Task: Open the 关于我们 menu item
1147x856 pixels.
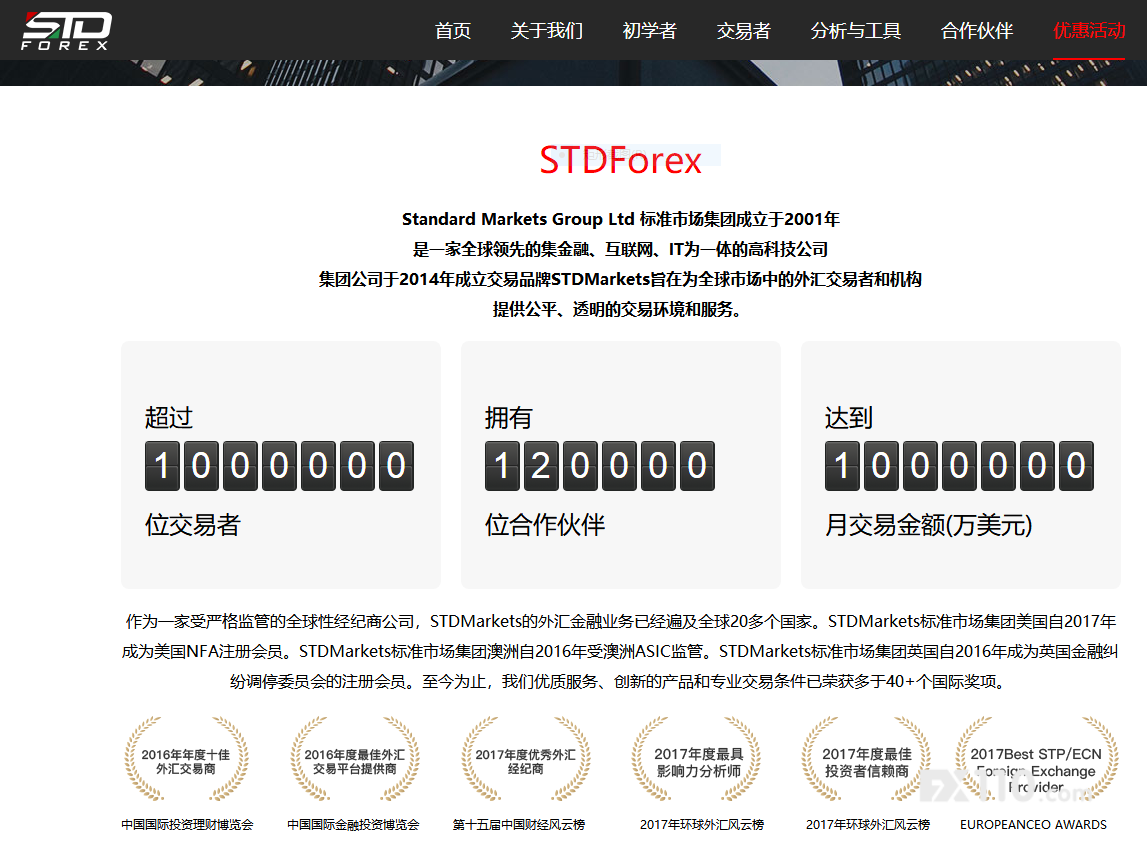Action: [546, 31]
